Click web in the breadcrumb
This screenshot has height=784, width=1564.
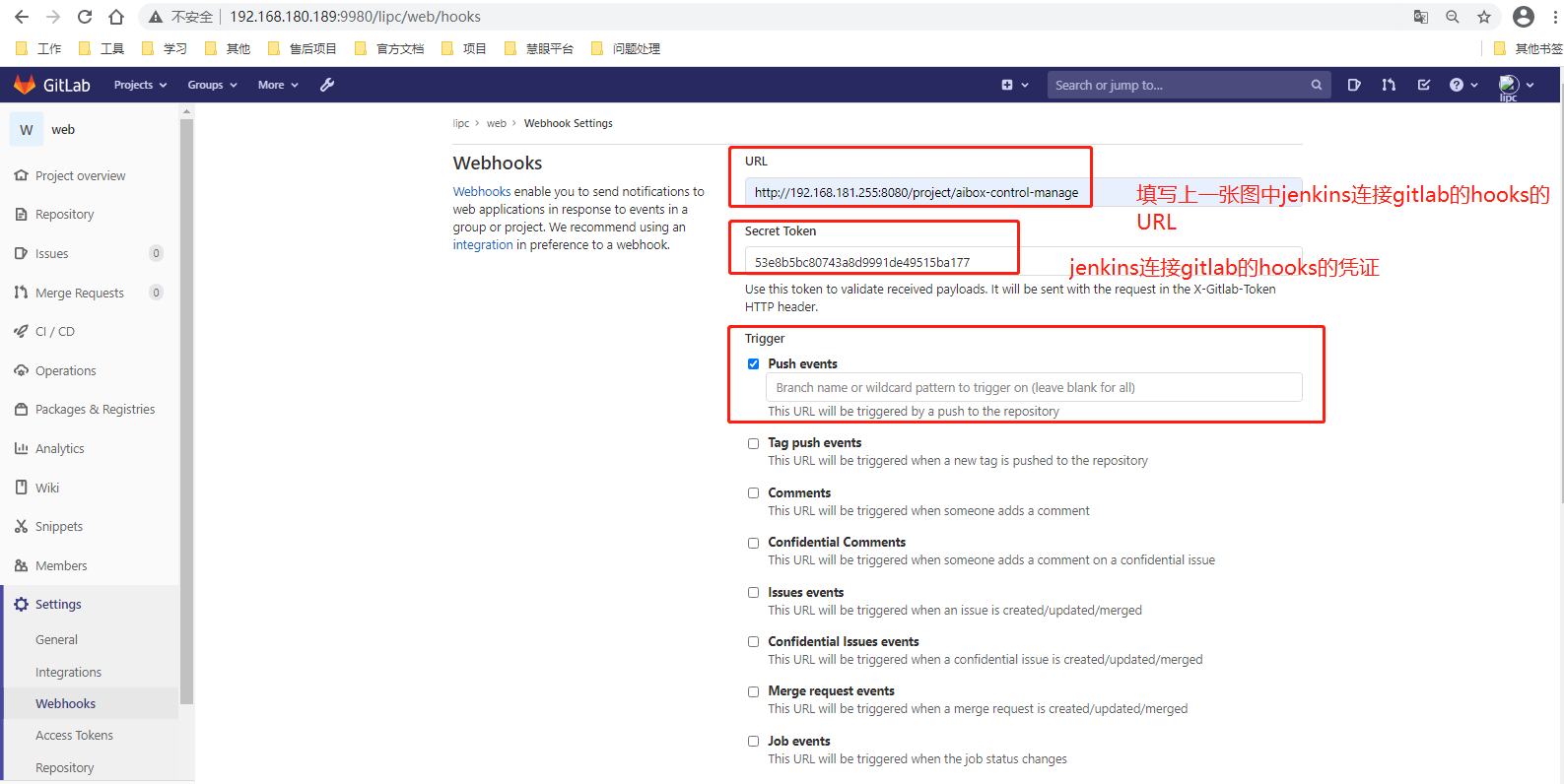coord(497,123)
